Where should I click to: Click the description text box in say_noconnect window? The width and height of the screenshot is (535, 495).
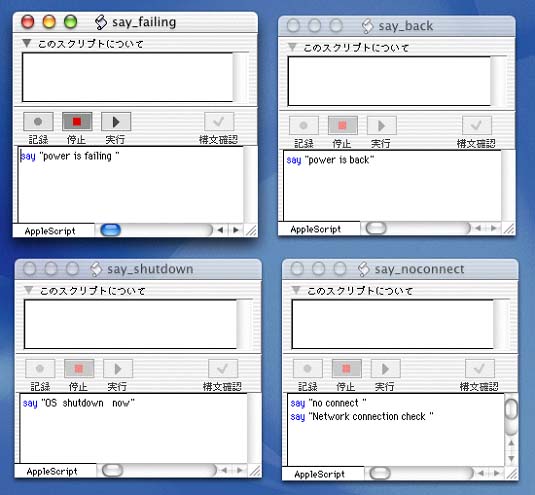pos(393,324)
